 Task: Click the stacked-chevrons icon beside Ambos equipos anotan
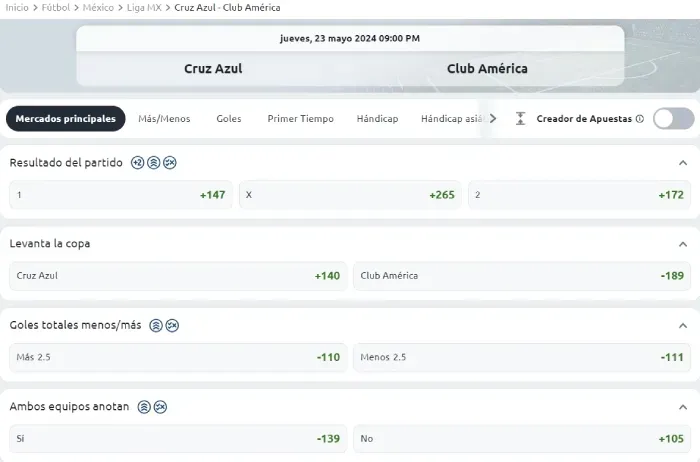pos(144,407)
